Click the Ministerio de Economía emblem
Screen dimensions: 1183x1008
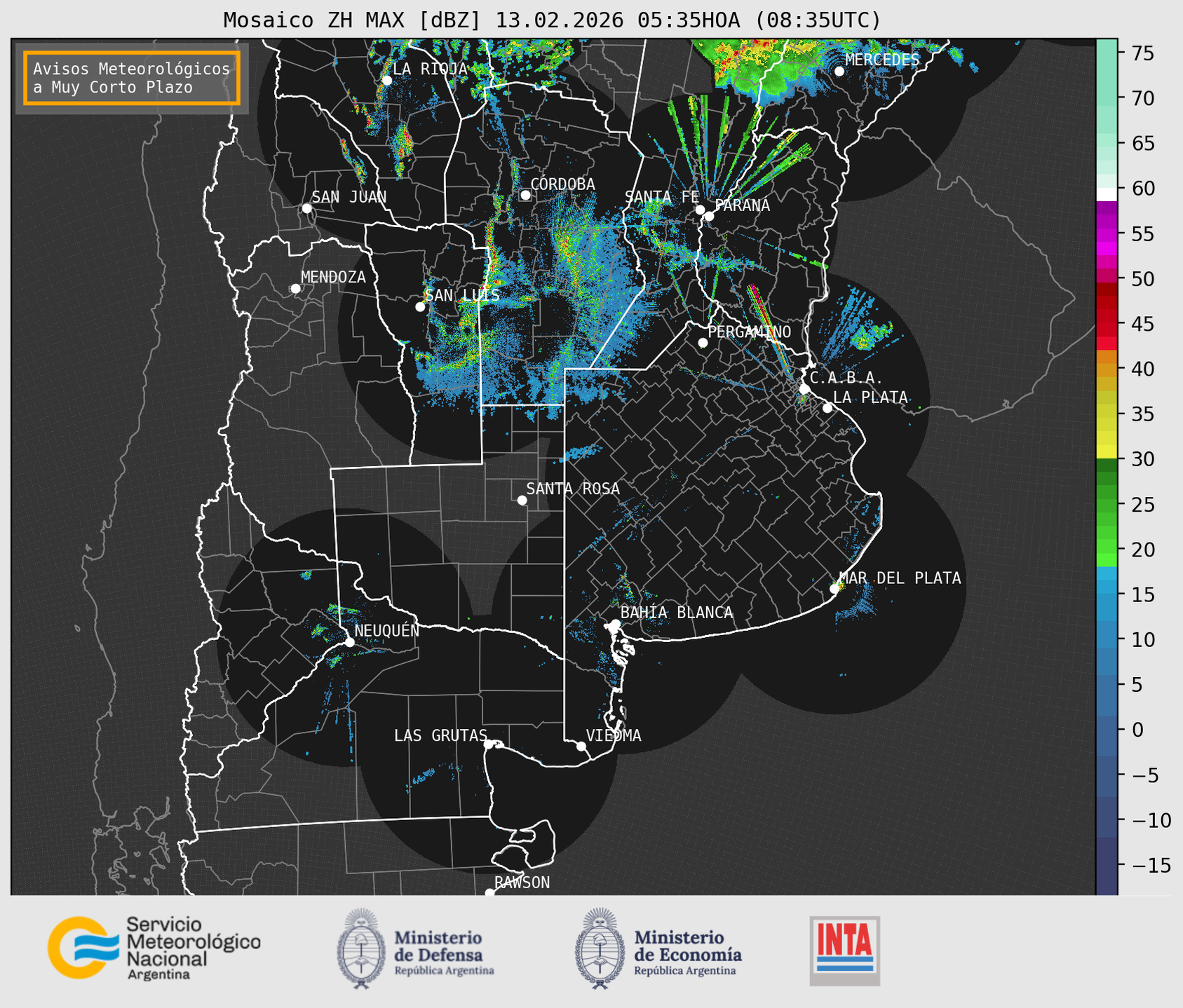[600, 948]
